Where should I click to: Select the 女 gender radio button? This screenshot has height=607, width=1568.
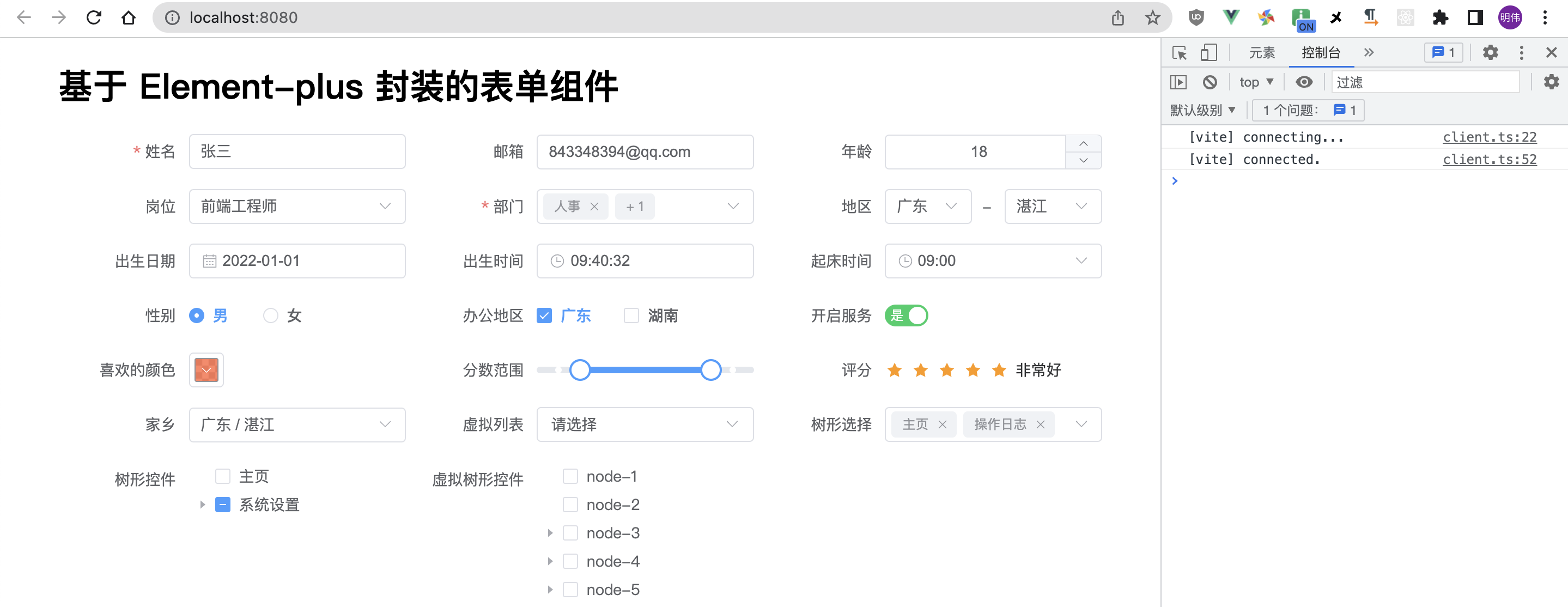(x=271, y=315)
